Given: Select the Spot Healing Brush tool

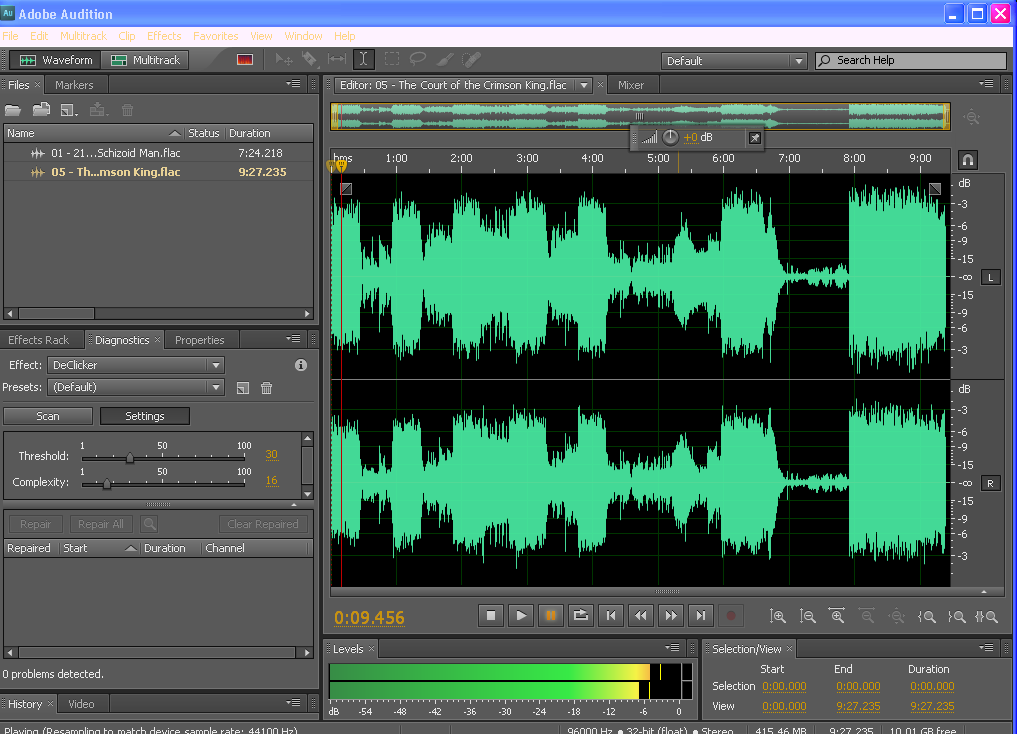Looking at the screenshot, I should tap(472, 60).
